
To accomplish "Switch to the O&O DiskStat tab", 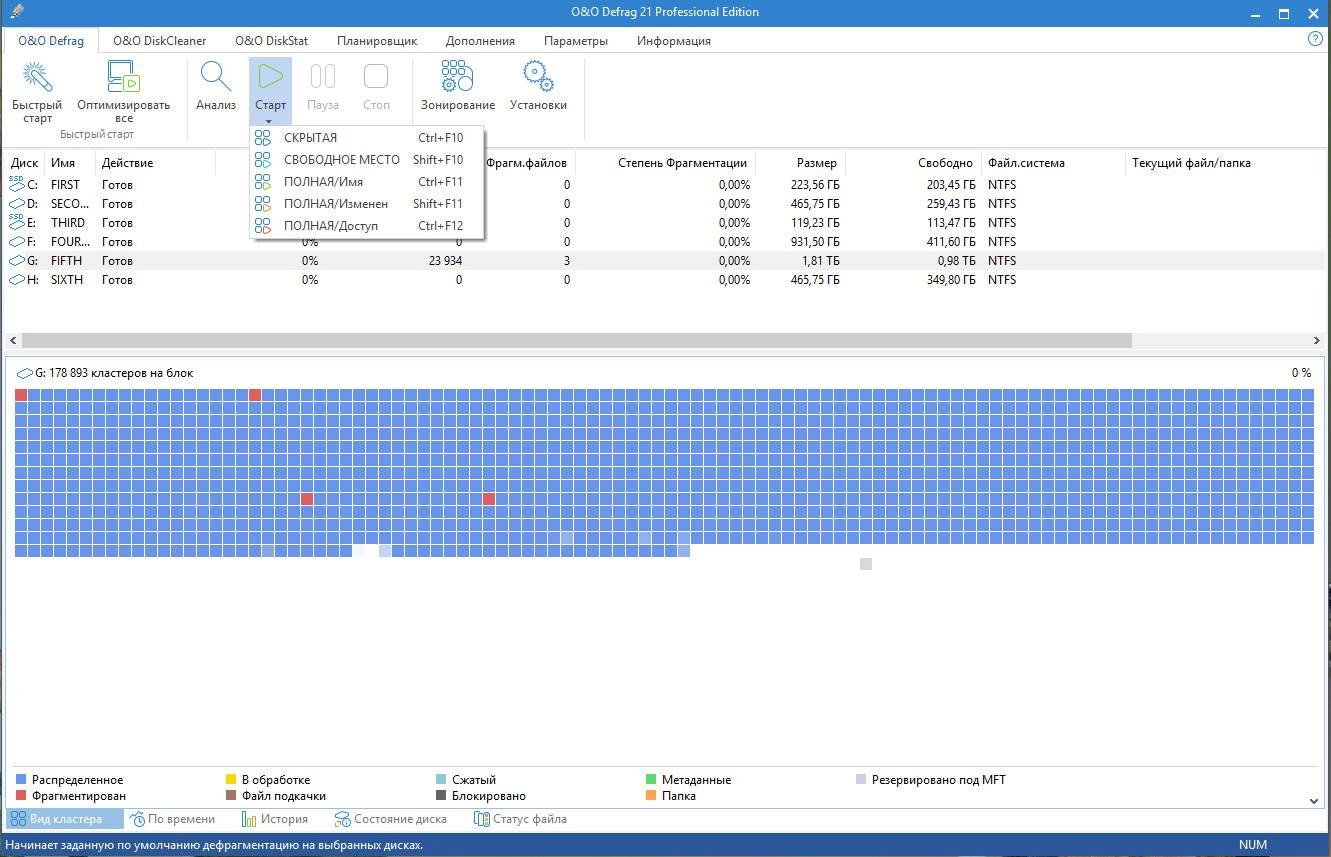I will pos(271,41).
